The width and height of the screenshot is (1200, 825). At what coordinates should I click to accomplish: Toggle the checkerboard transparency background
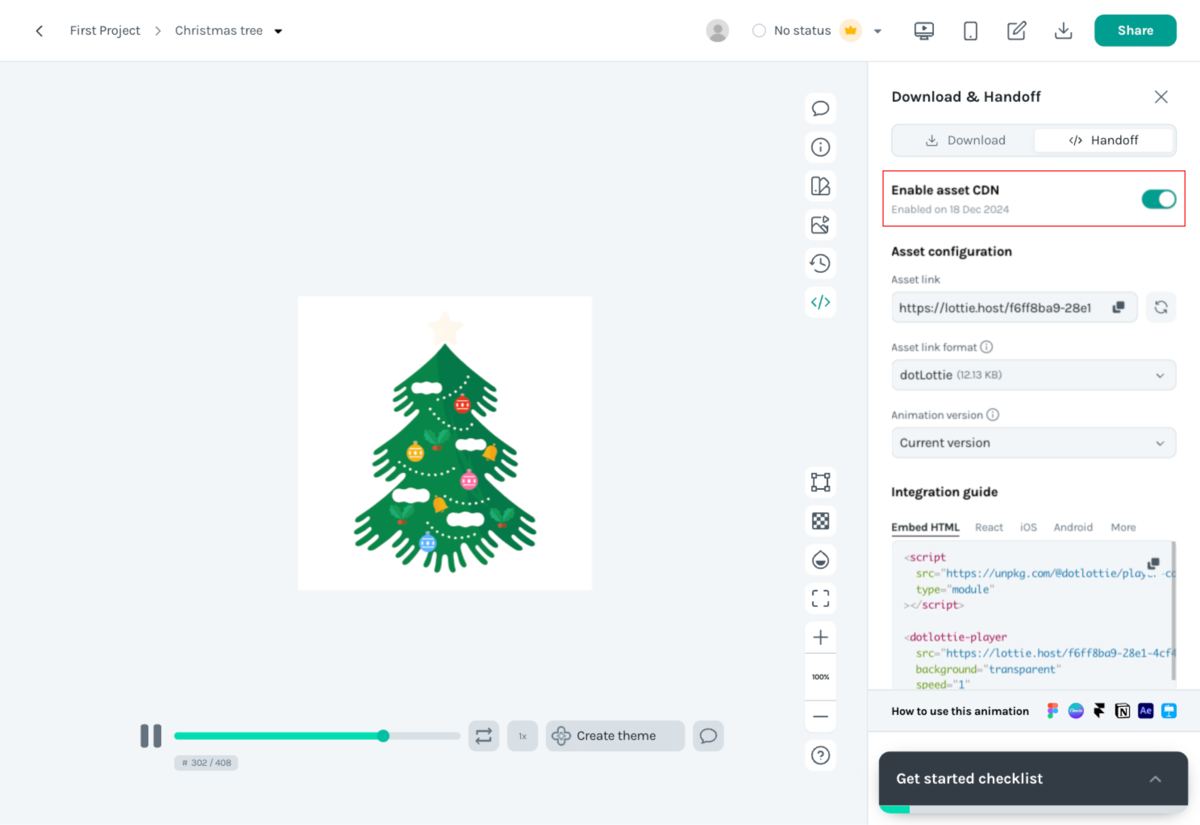pos(820,520)
